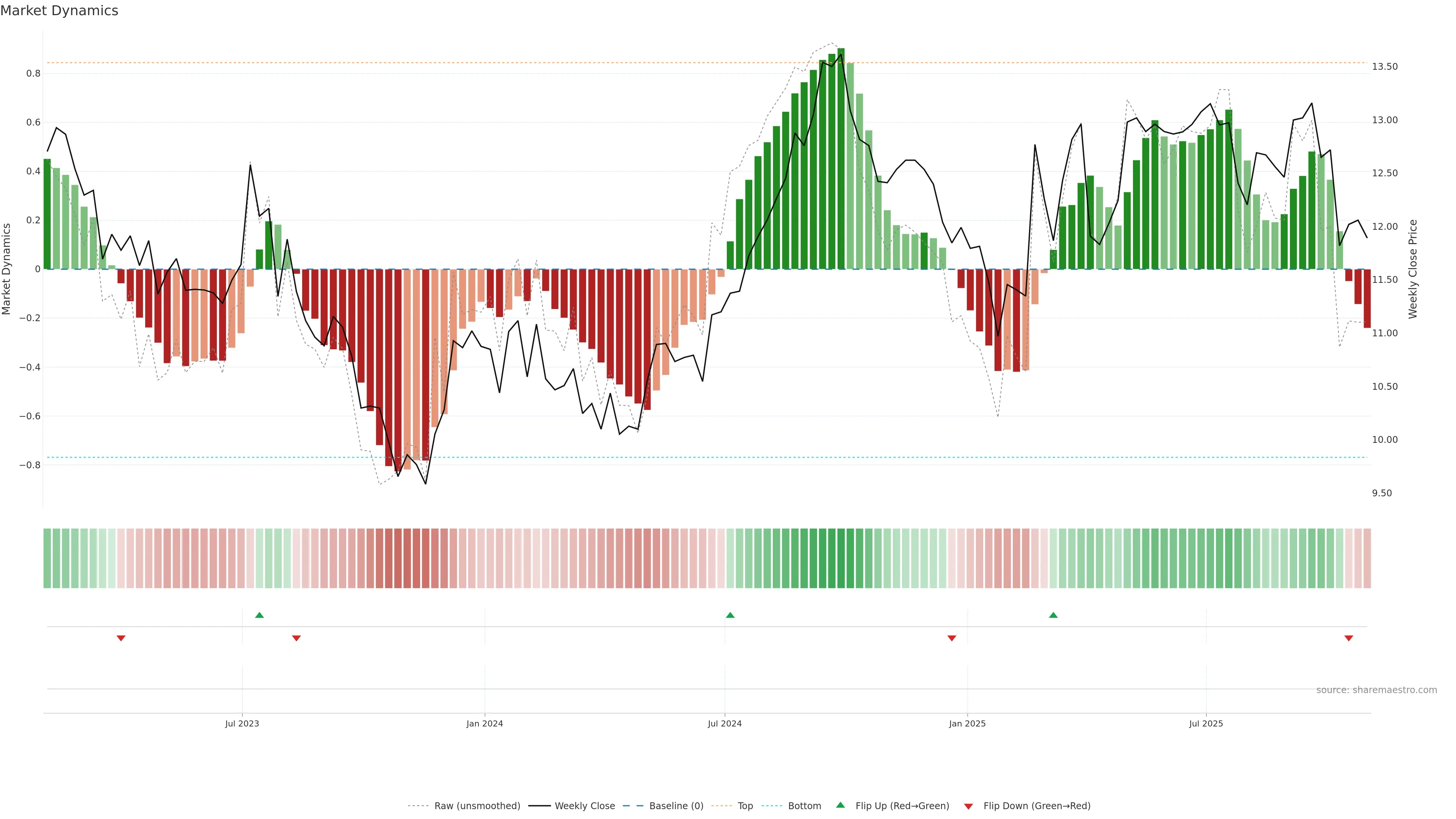Click the green flip-up marker near Jul 2023
This screenshot has width=1456, height=819.
[x=259, y=615]
